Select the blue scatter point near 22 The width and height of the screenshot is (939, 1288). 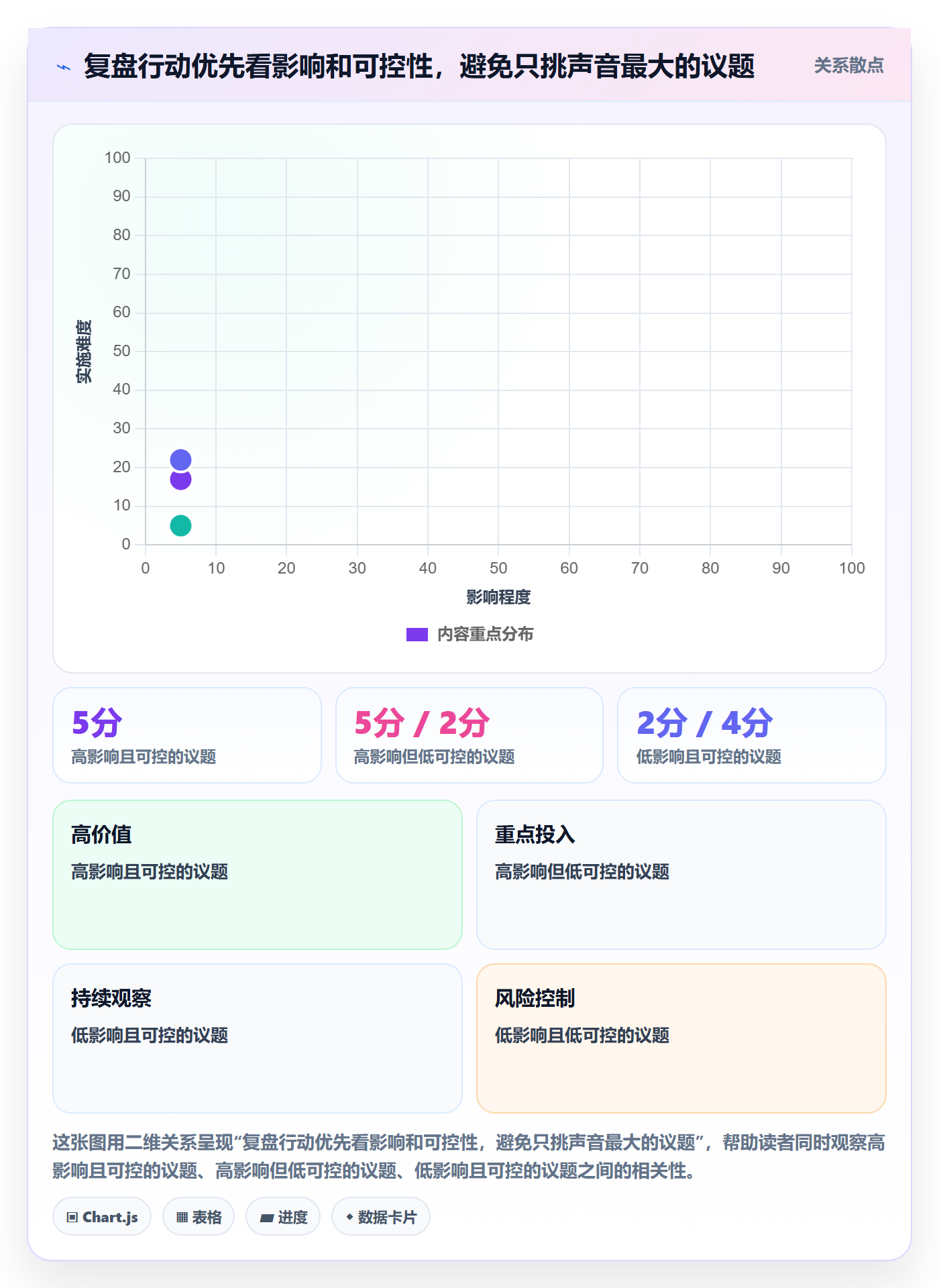(180, 460)
